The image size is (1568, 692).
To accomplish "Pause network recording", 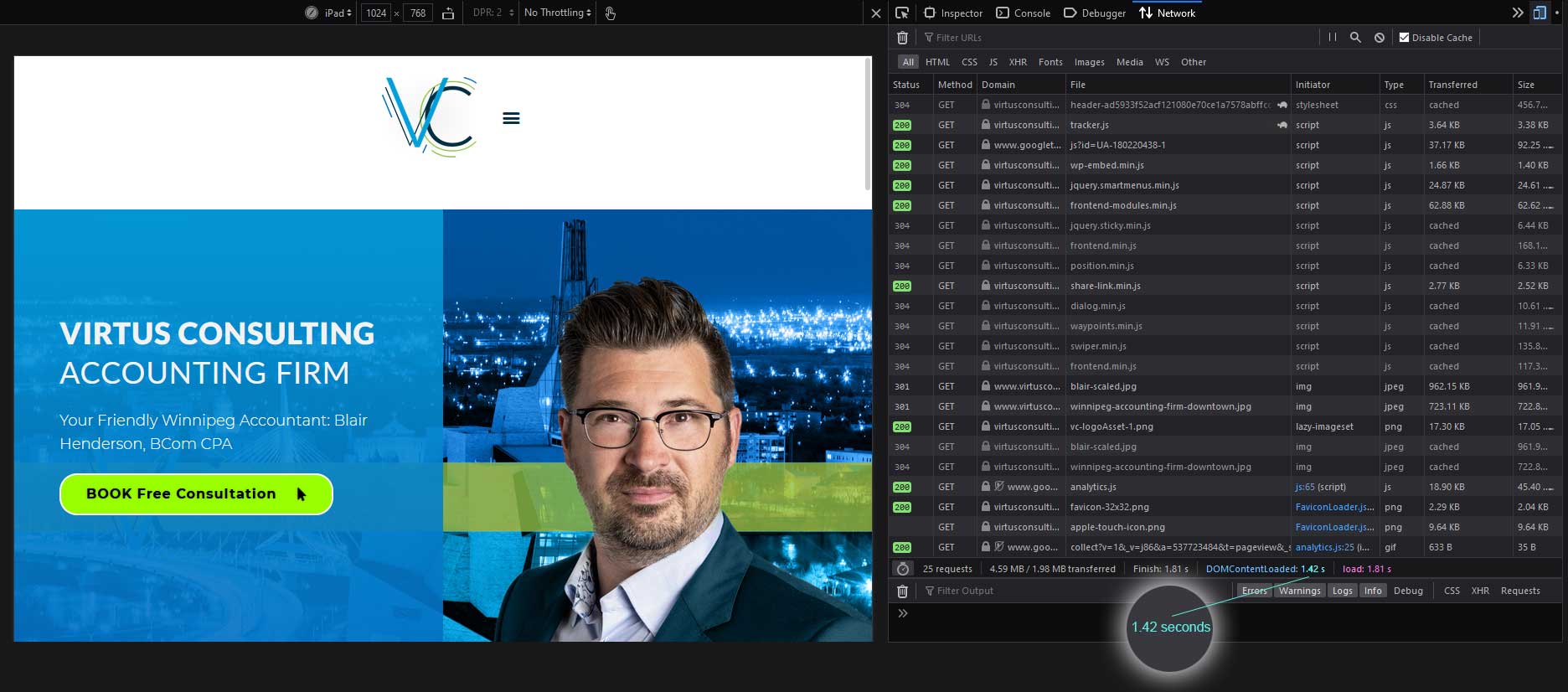I will click(x=1333, y=38).
